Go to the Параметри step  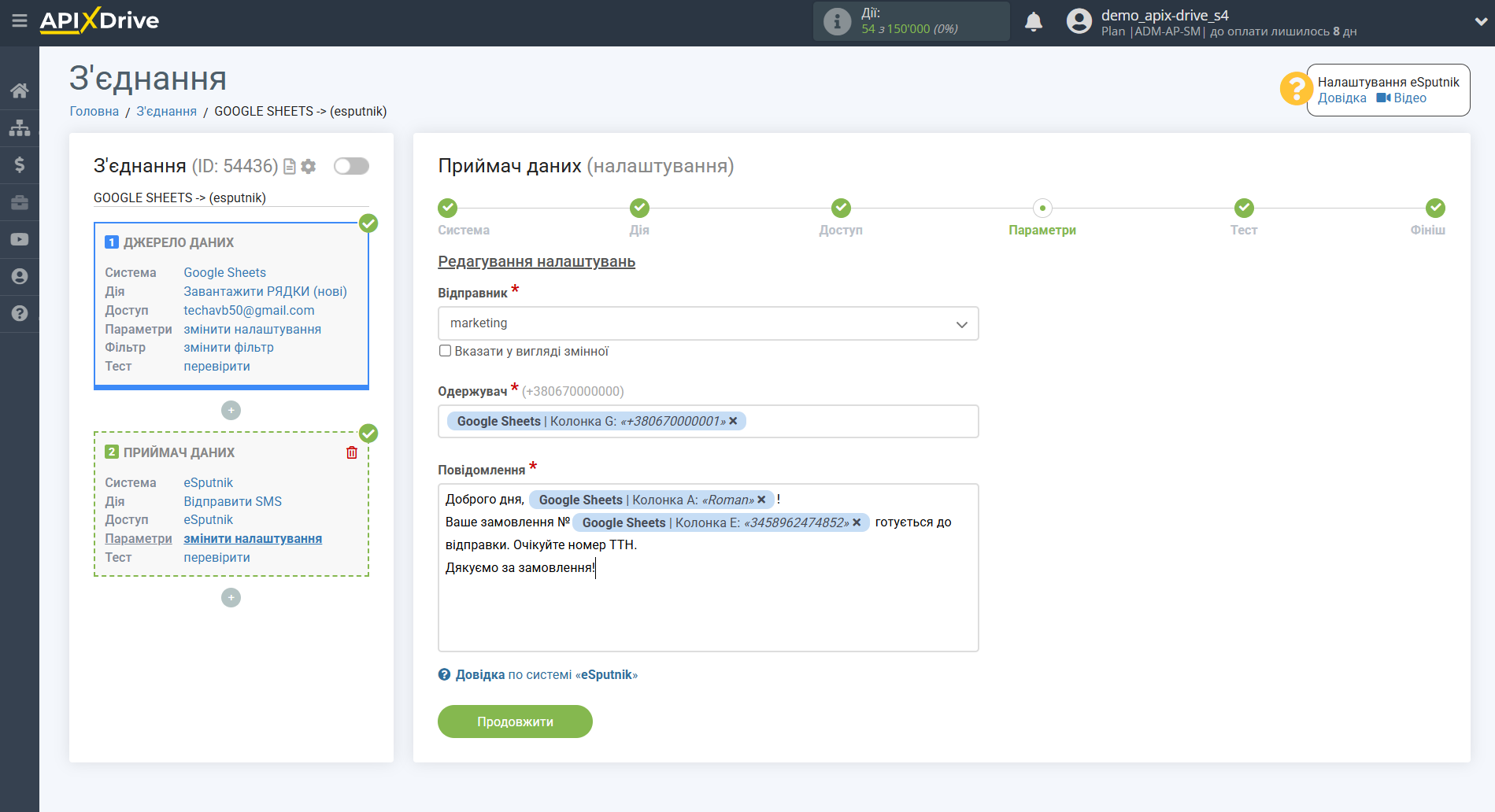tap(1042, 208)
